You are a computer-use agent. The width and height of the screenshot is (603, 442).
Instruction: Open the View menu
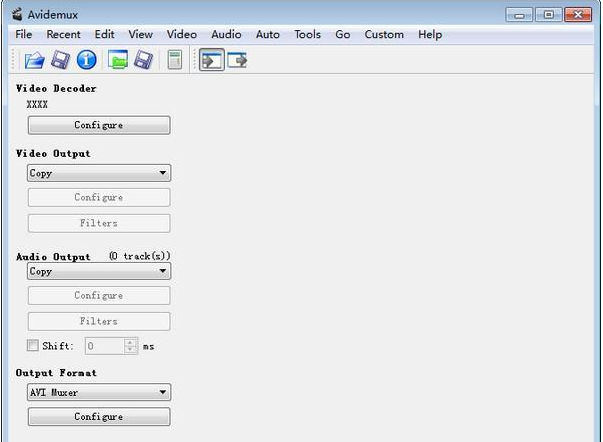[x=140, y=35]
